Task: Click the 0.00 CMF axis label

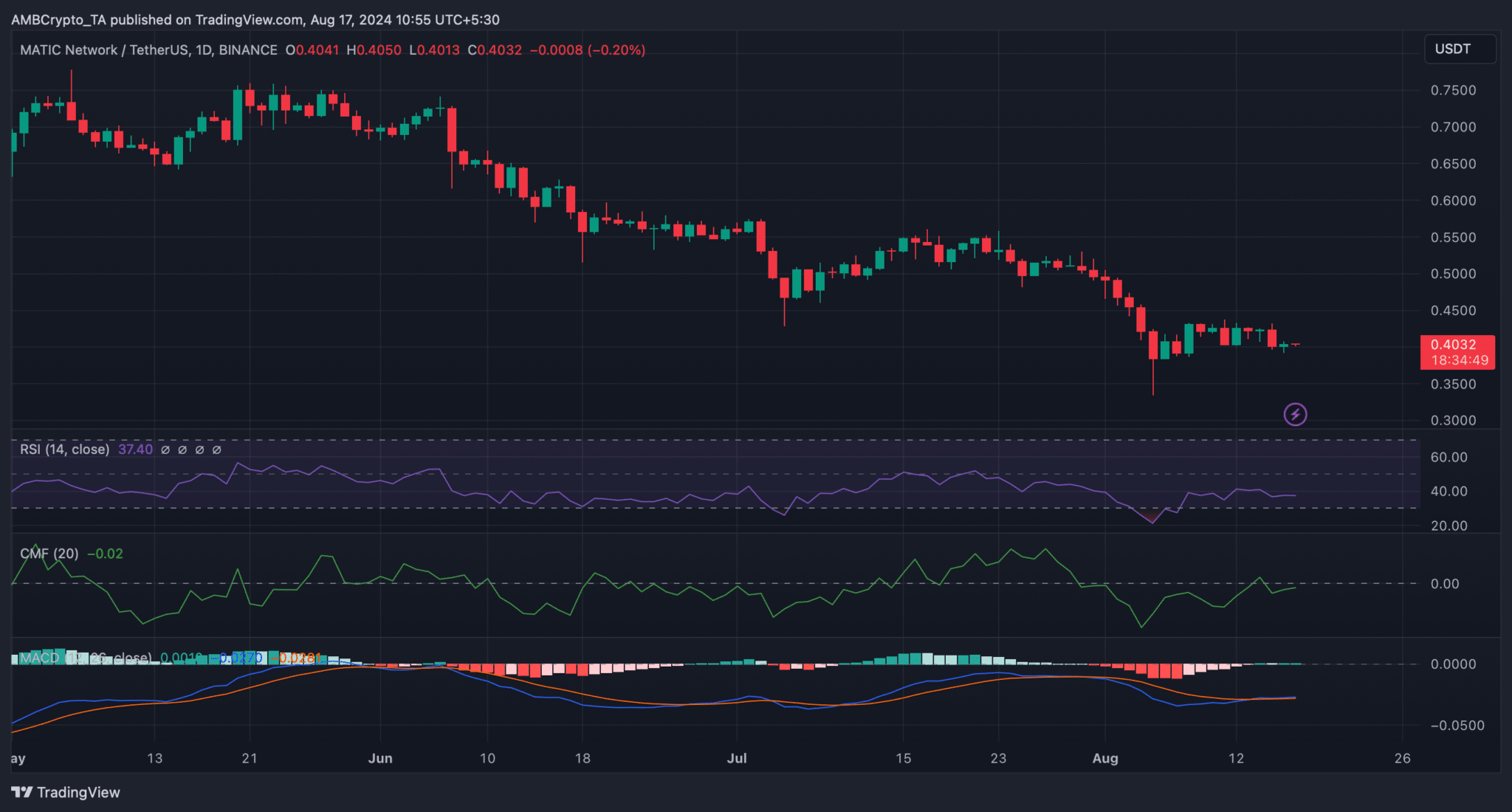Action: pyautogui.click(x=1445, y=584)
